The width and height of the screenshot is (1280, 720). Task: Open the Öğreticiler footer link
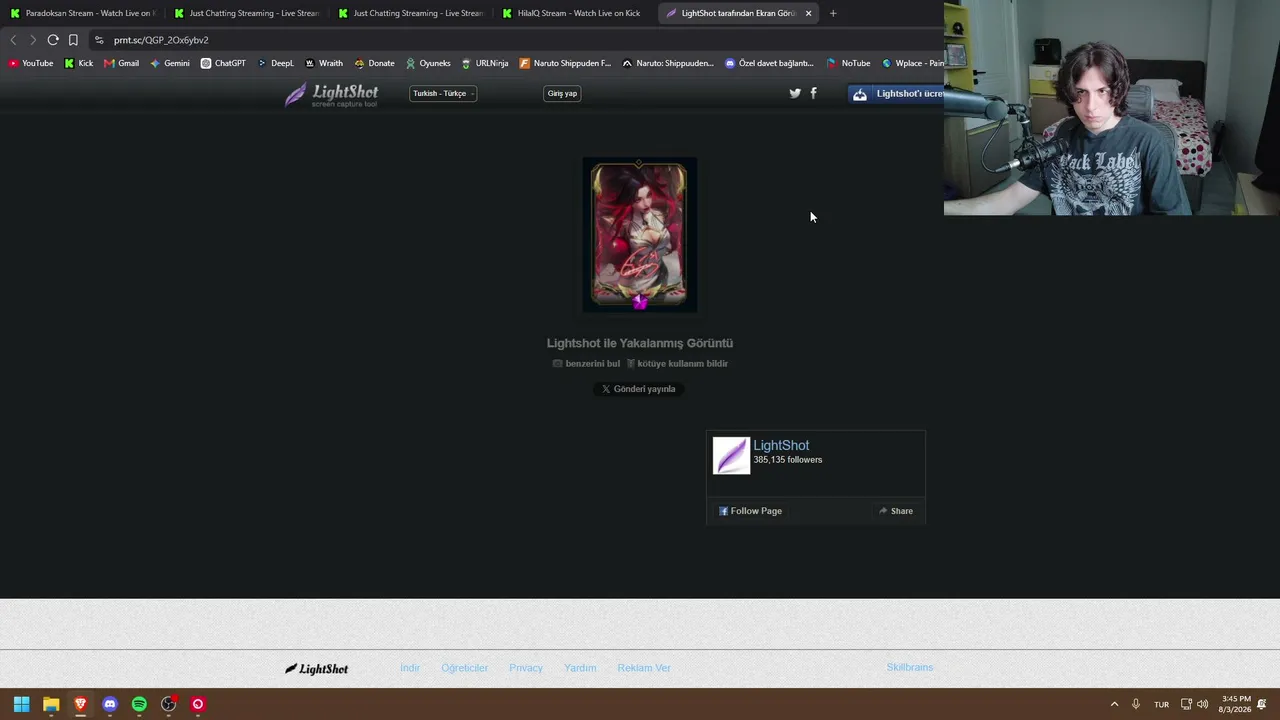[x=465, y=668]
